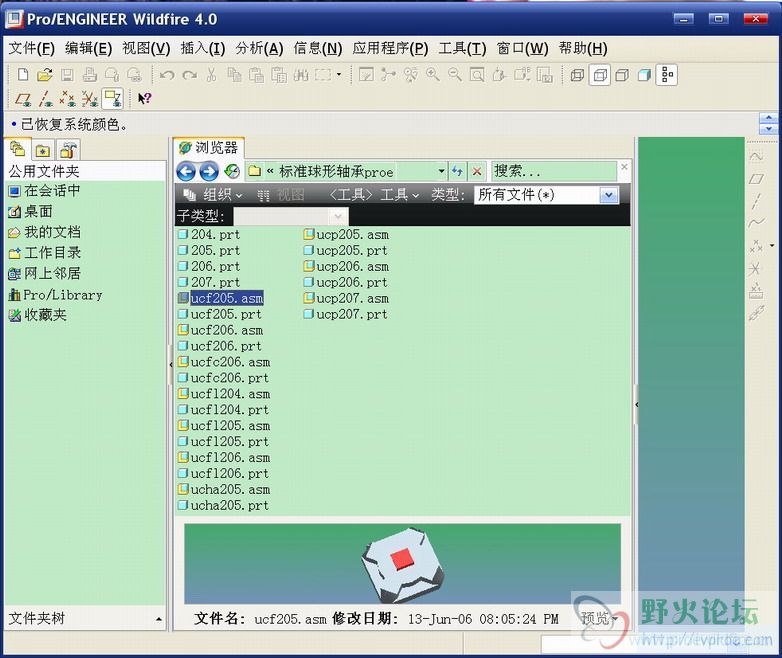Select file ucf206.prt
This screenshot has height=658, width=782.
220,346
